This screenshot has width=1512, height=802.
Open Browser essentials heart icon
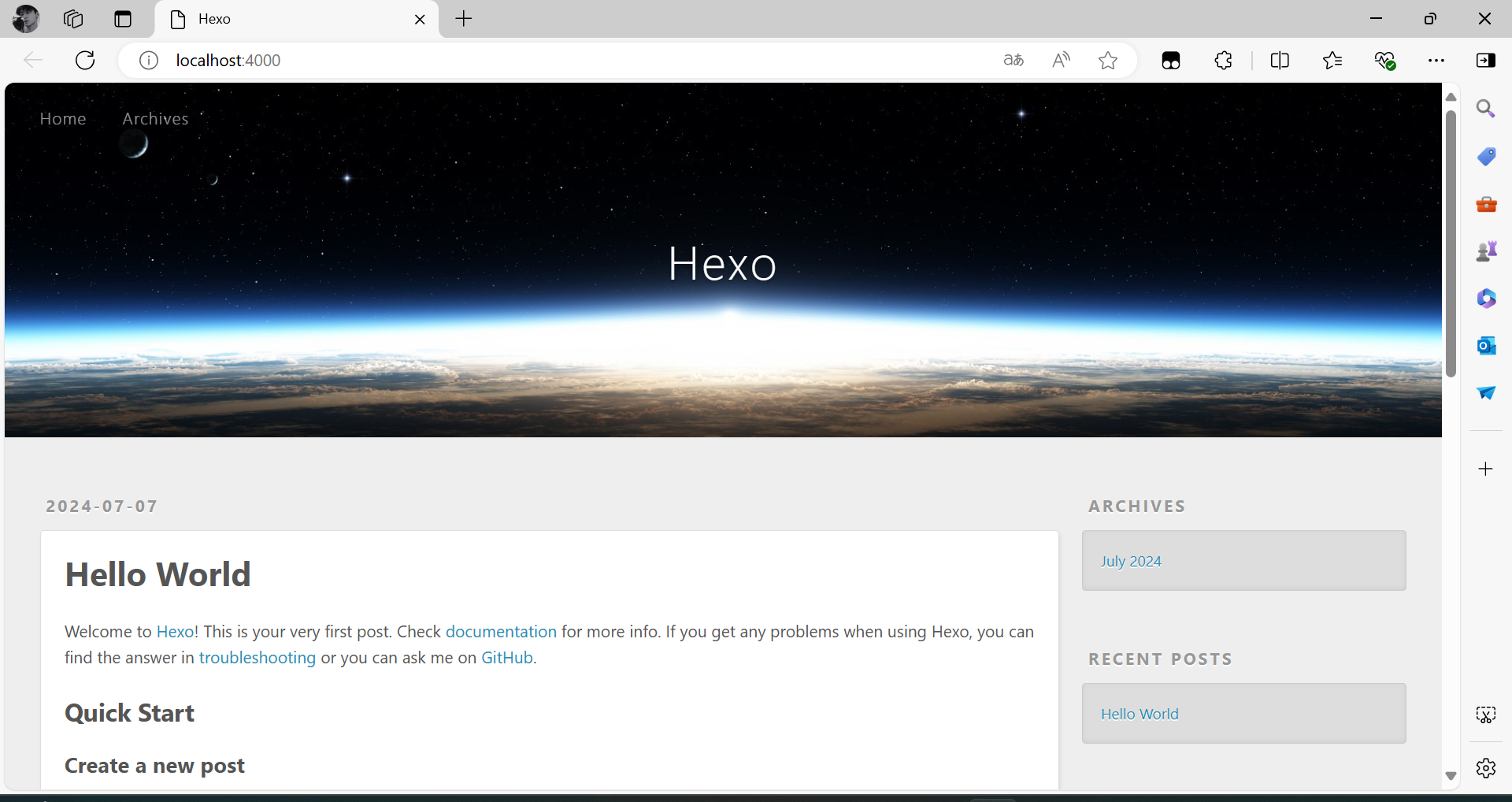[x=1384, y=61]
